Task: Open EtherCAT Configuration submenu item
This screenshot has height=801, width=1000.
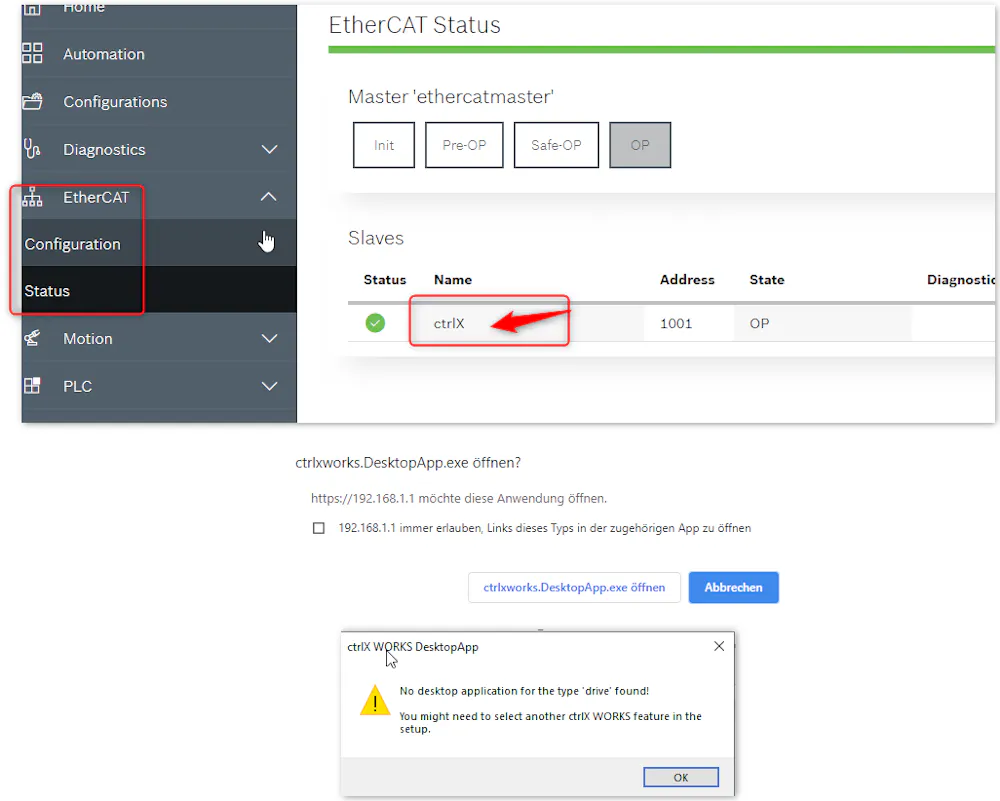Action: coord(159,244)
